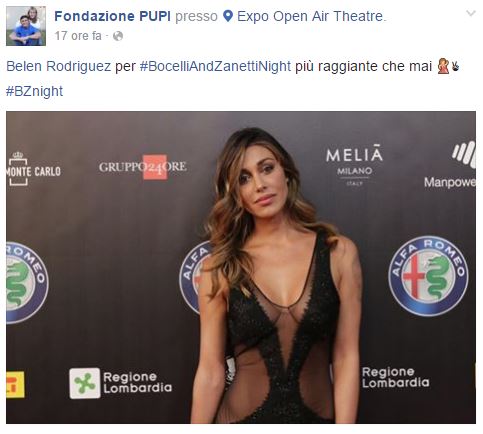This screenshot has height=434, width=483.
Task: Click the #BocelliAndZanettiNight hashtag
Action: click(215, 66)
